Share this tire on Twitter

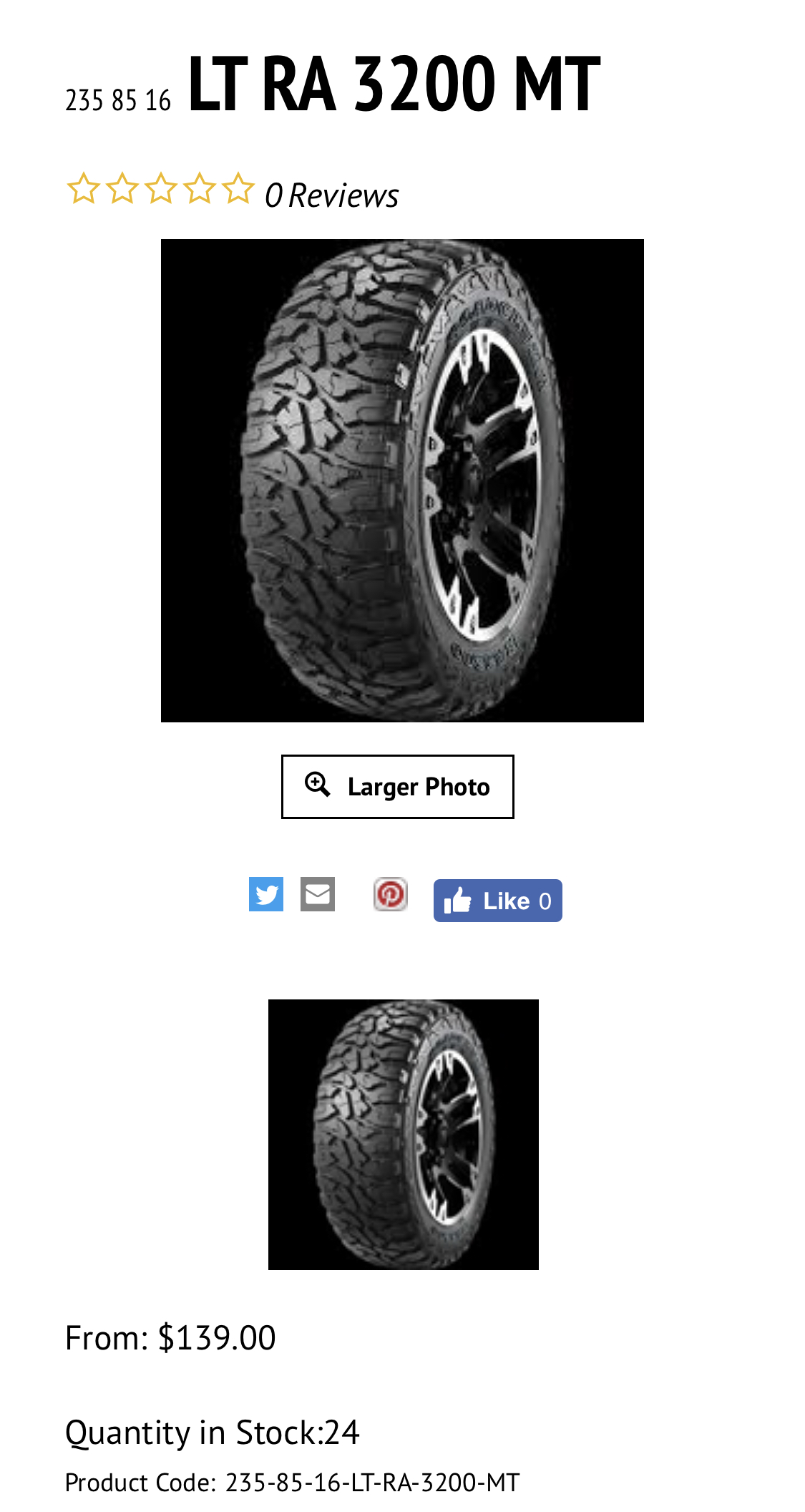point(266,894)
